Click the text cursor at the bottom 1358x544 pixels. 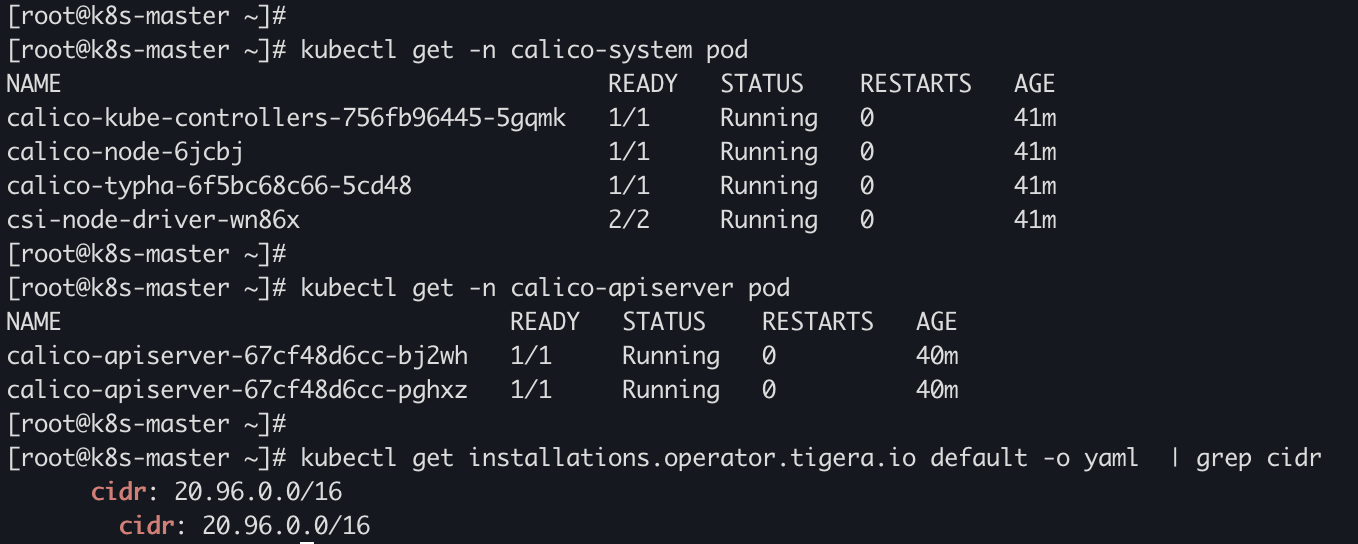coord(308,541)
